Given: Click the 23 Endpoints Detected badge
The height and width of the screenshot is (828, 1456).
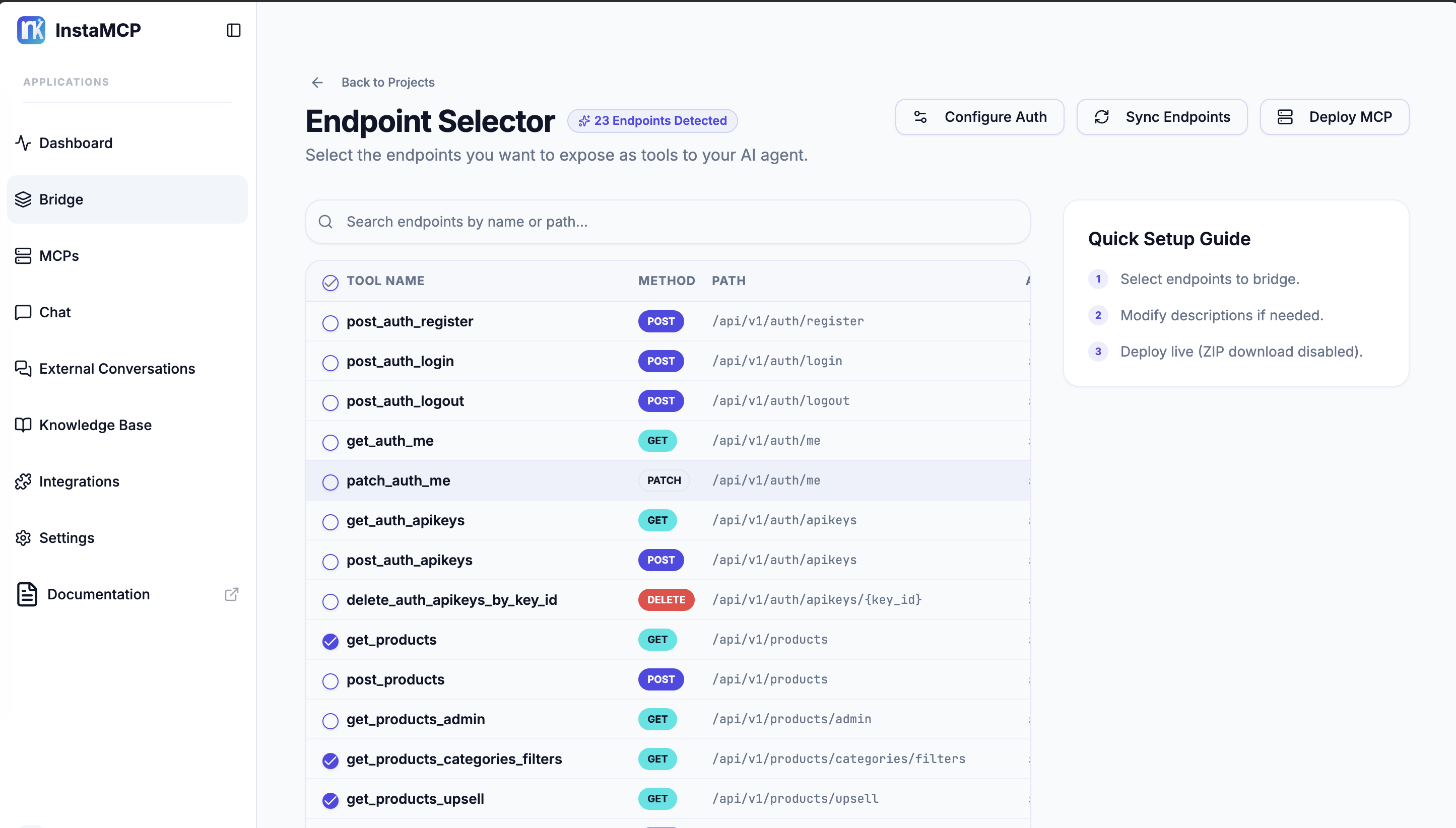Looking at the screenshot, I should [x=652, y=121].
